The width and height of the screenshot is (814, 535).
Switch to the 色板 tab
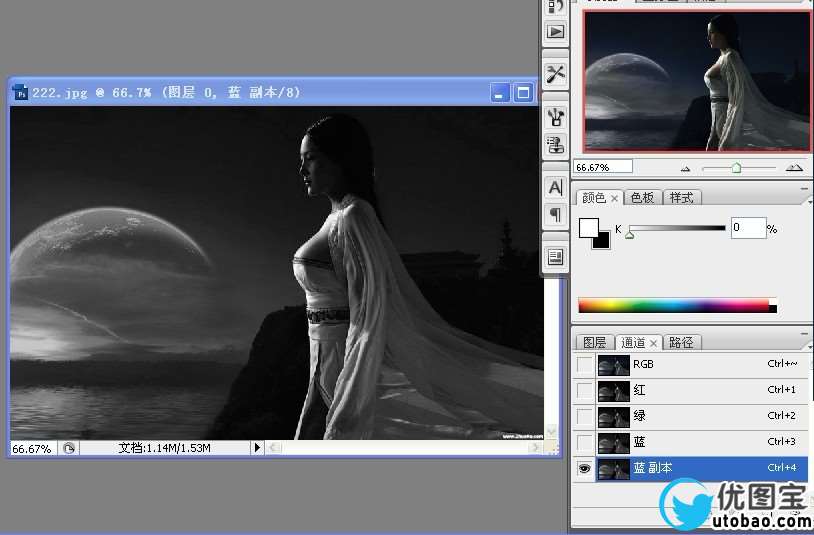[x=642, y=198]
